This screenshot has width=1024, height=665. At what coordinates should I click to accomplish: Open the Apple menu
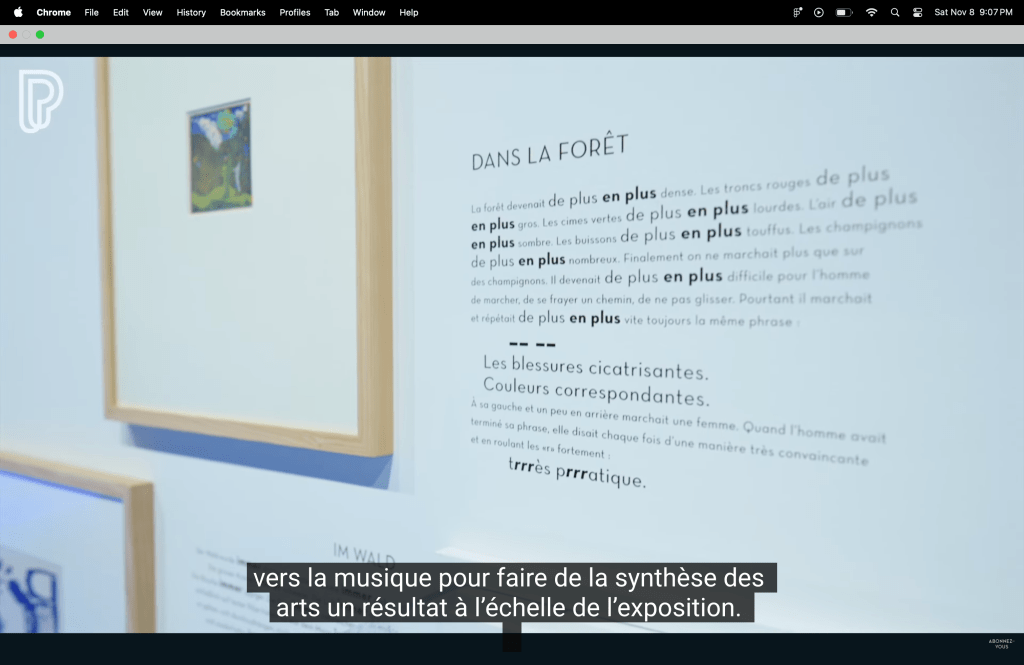18,12
